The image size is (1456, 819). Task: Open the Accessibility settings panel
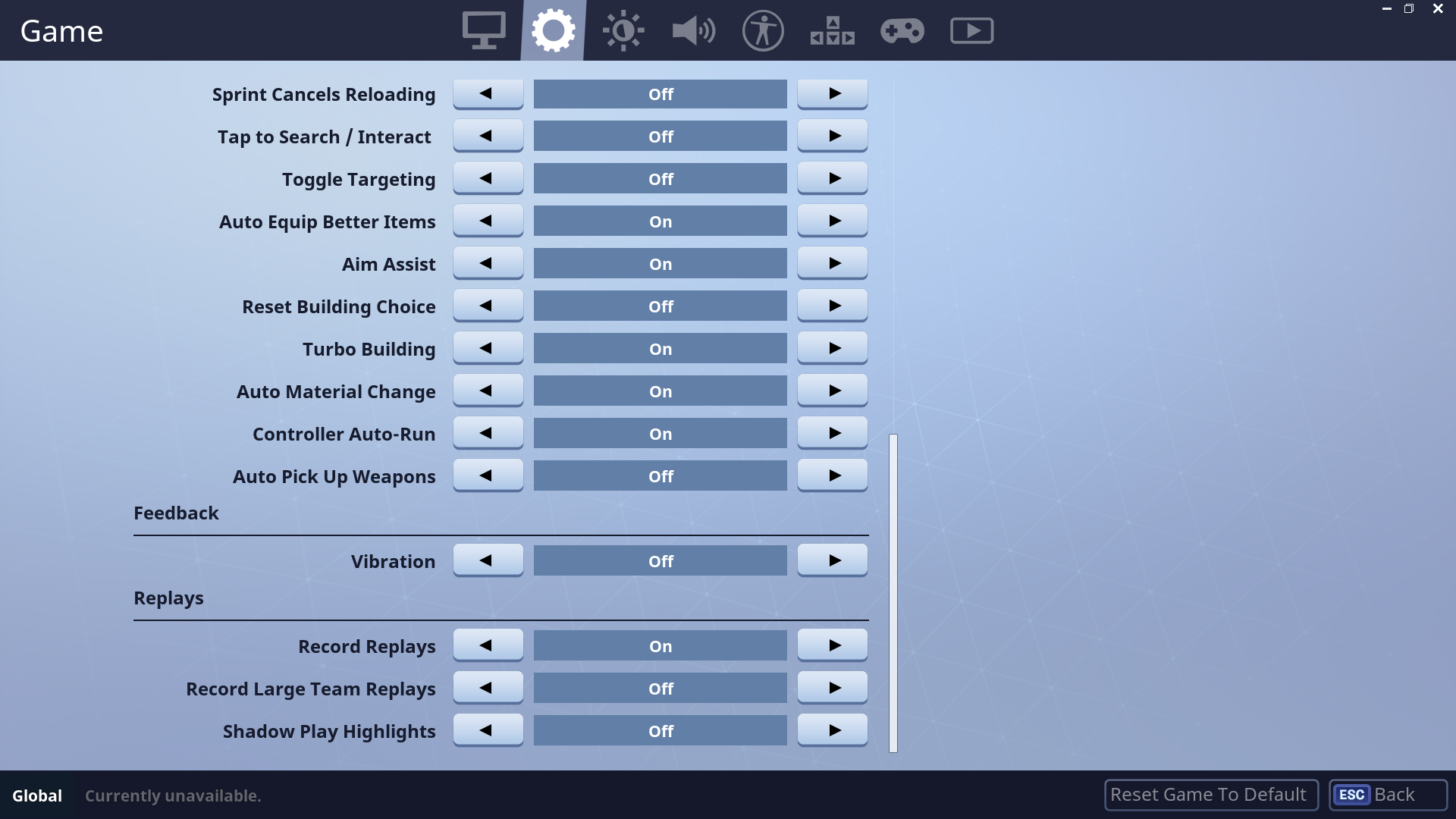click(762, 30)
